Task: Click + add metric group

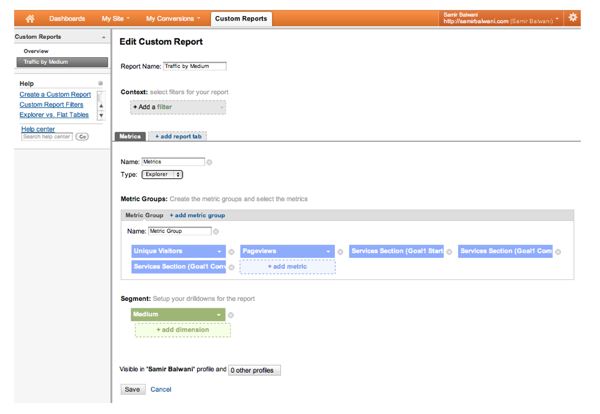Action: pos(197,215)
